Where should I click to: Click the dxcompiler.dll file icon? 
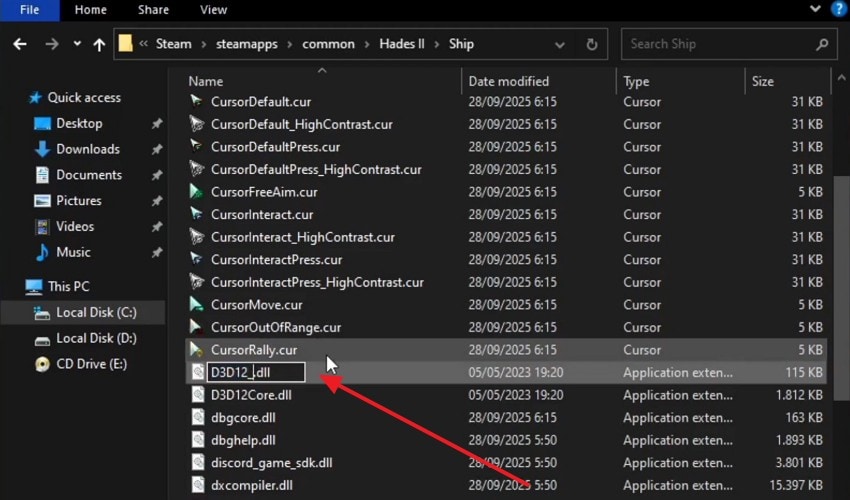pos(198,485)
